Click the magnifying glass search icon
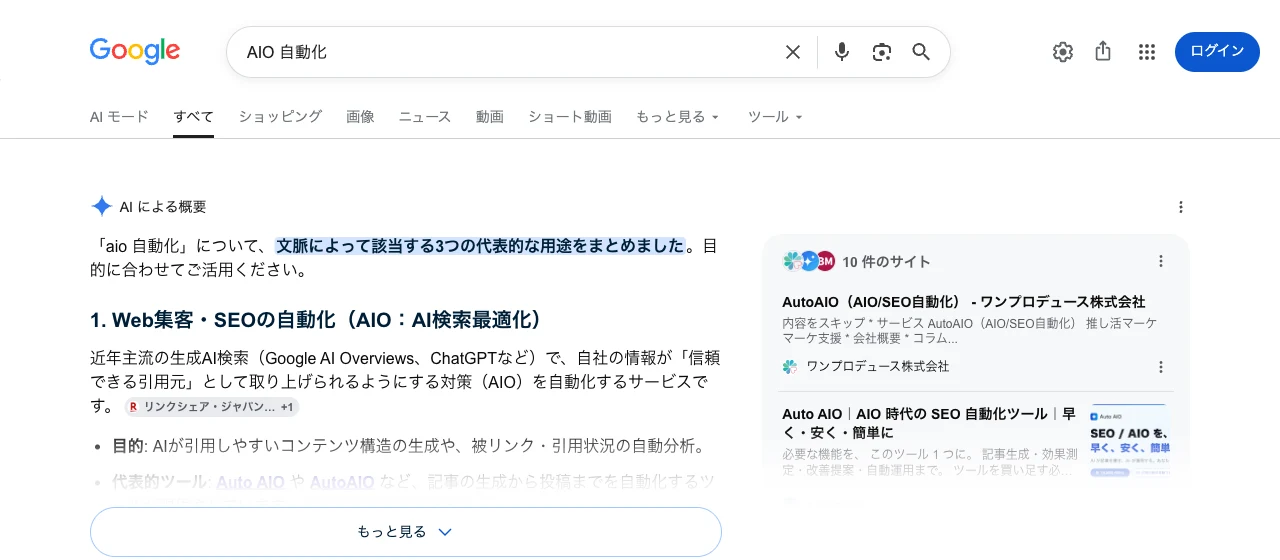1280x560 pixels. click(921, 52)
